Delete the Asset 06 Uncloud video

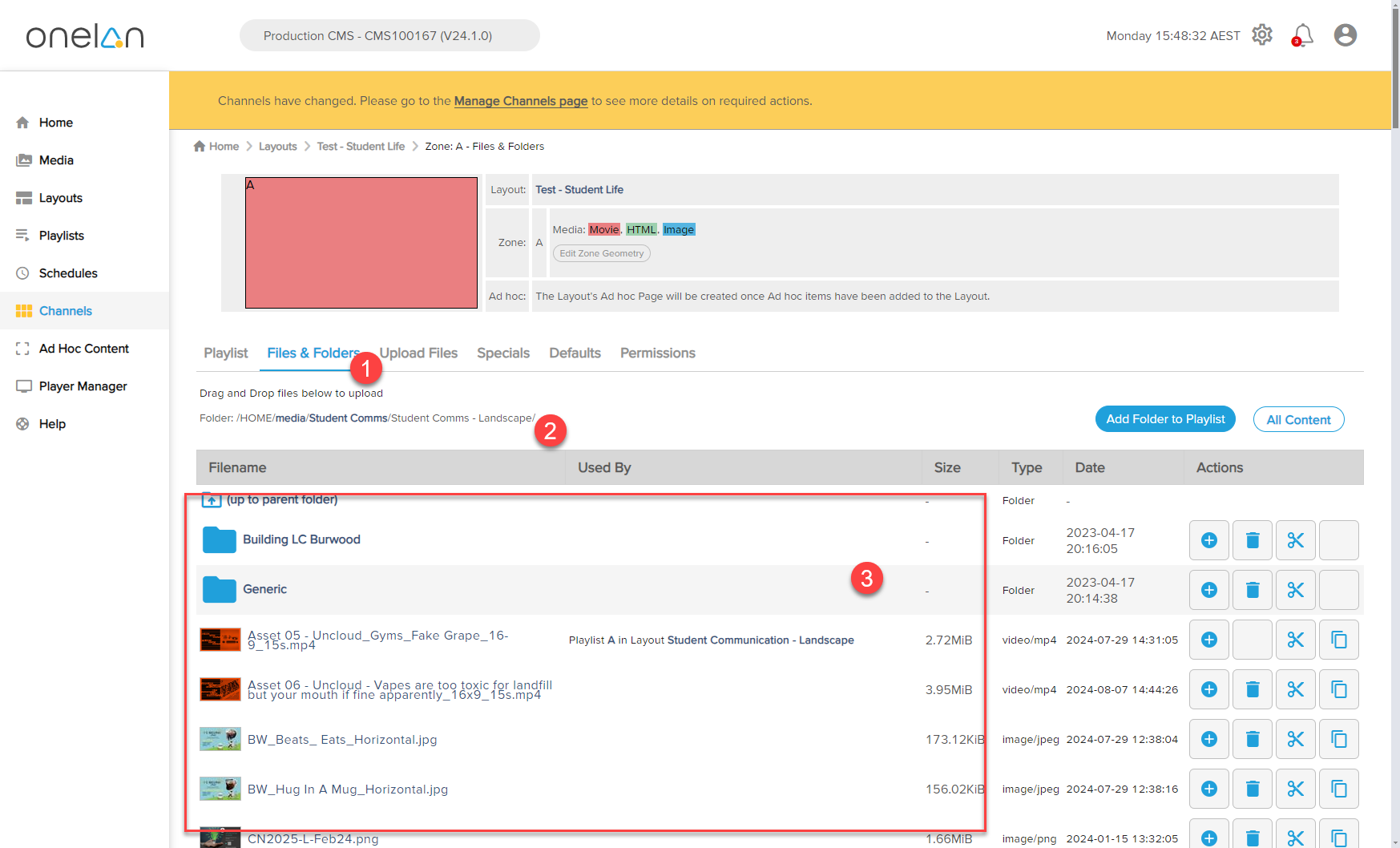tap(1252, 689)
